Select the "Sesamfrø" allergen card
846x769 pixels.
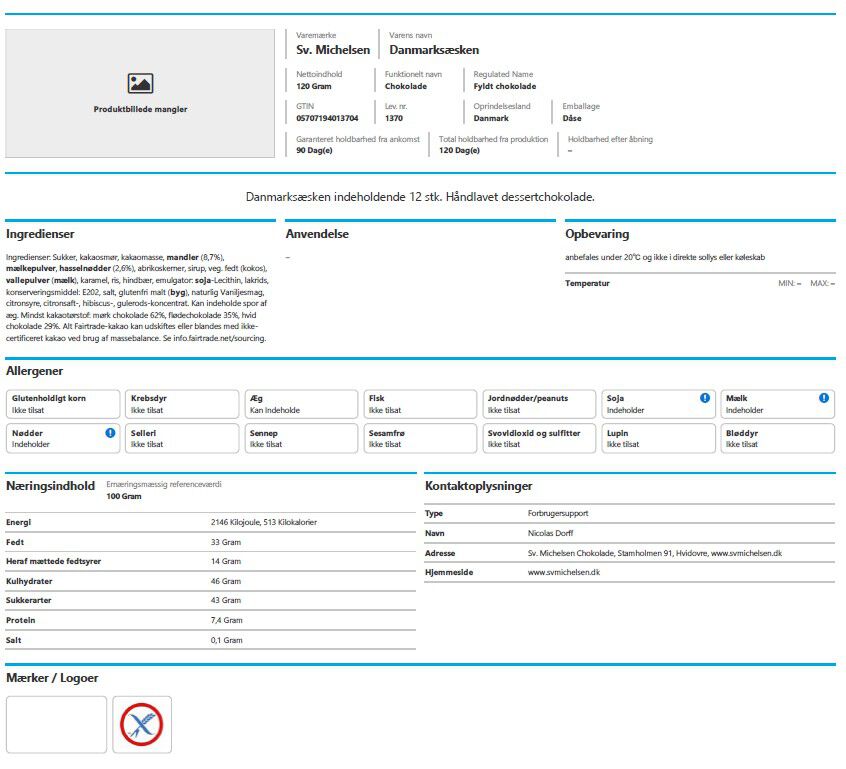tap(420, 439)
